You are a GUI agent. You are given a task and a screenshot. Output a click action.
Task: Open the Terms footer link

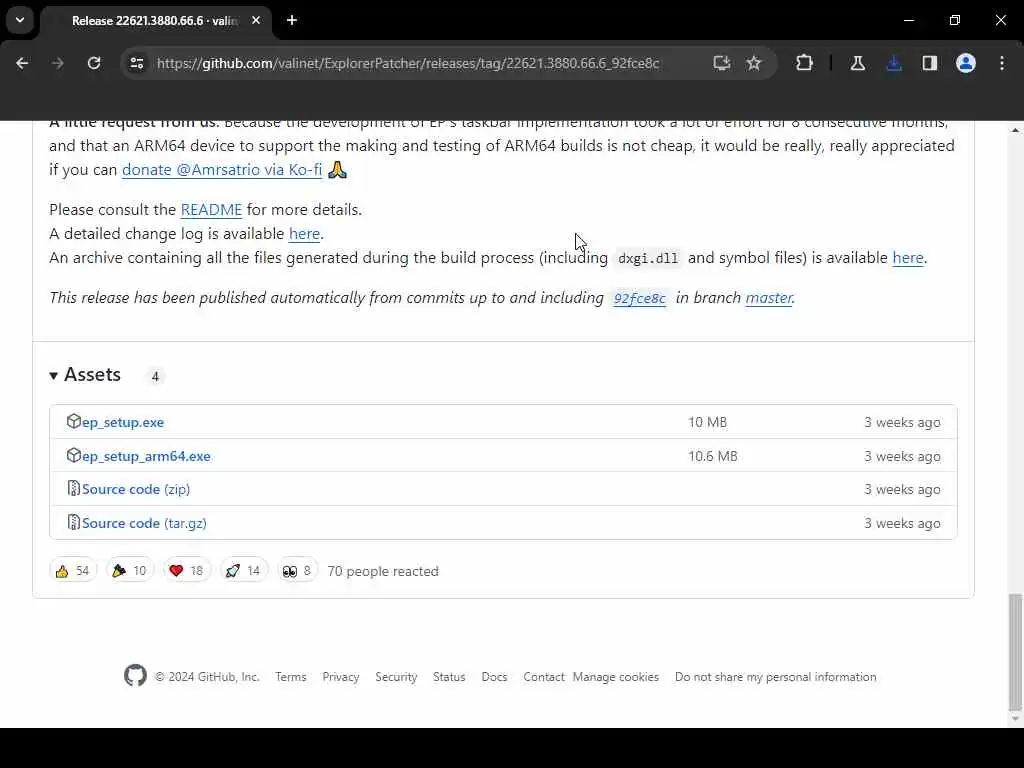pos(291,677)
